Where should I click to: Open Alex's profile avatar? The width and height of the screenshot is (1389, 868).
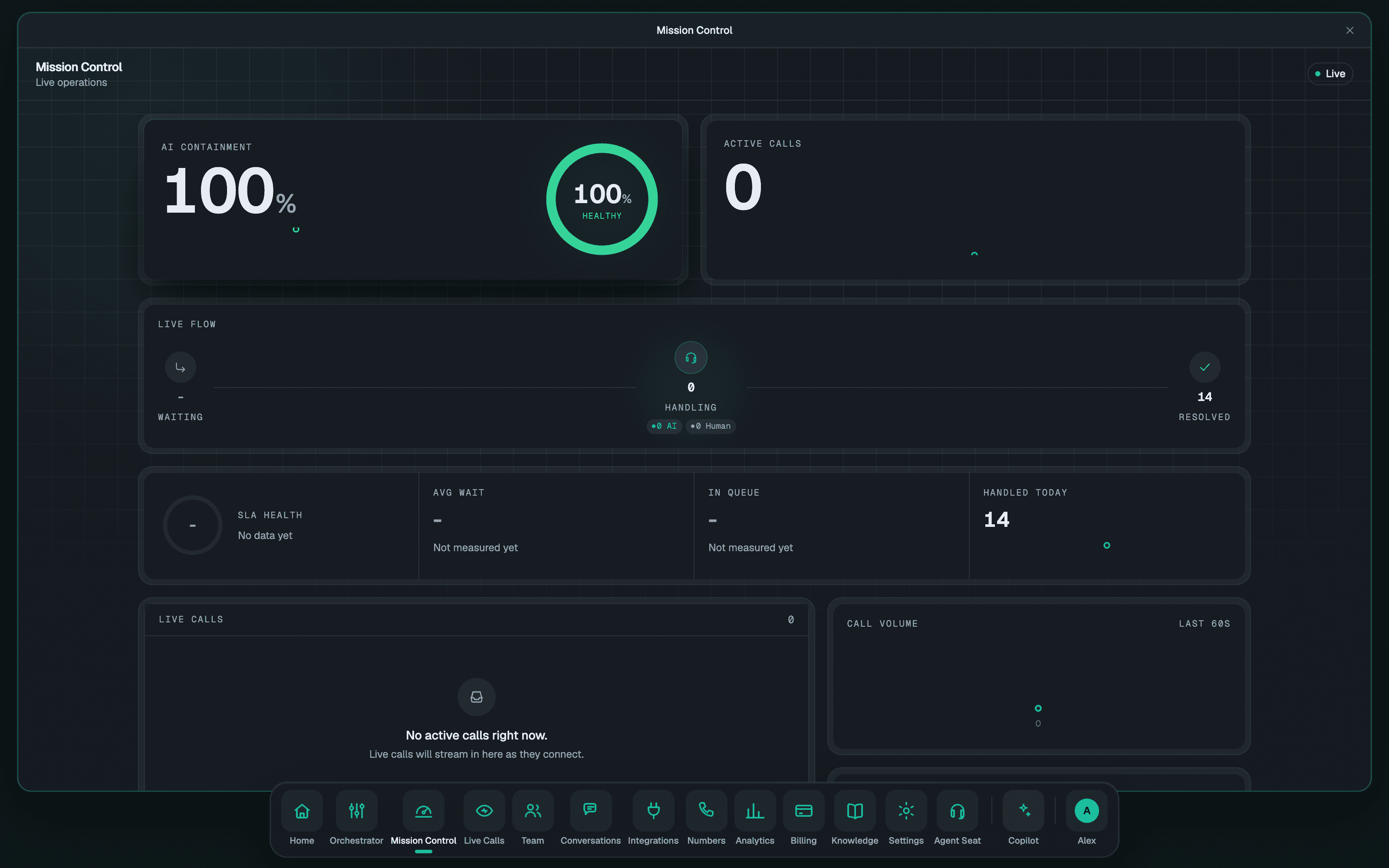(1086, 810)
